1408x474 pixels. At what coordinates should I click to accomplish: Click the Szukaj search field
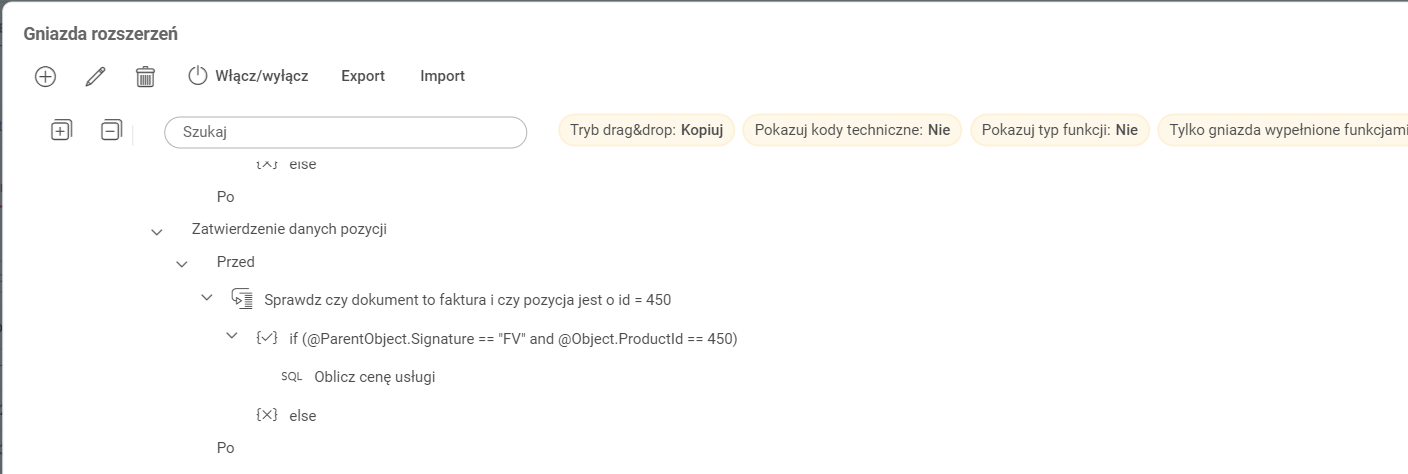pos(345,132)
